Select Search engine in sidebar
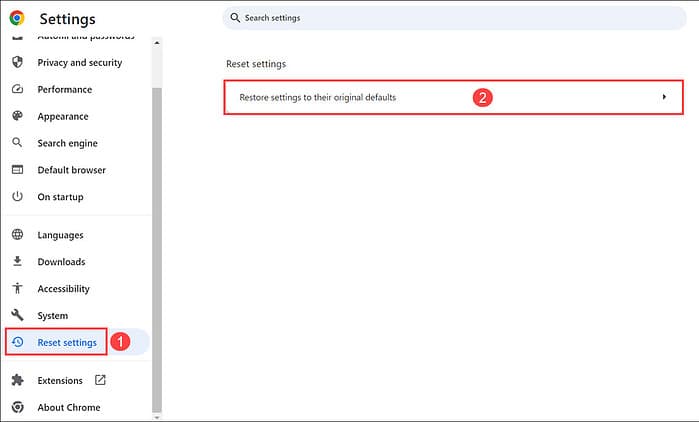Image resolution: width=699 pixels, height=422 pixels. tap(67, 143)
